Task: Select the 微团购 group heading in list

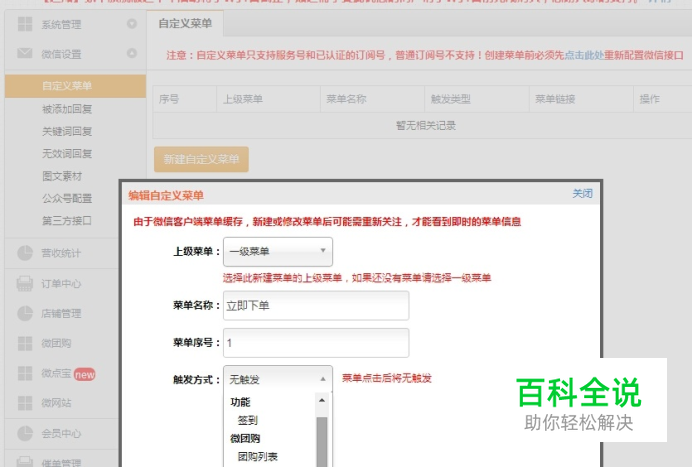Action: 245,439
